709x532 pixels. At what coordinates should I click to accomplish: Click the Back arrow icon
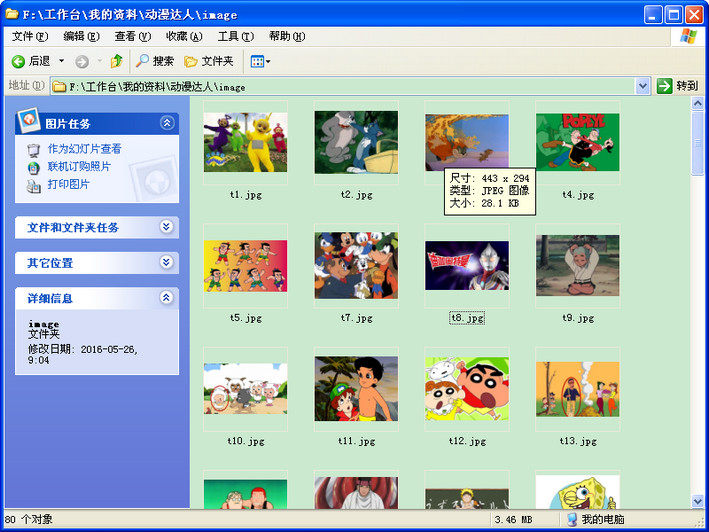[18, 61]
